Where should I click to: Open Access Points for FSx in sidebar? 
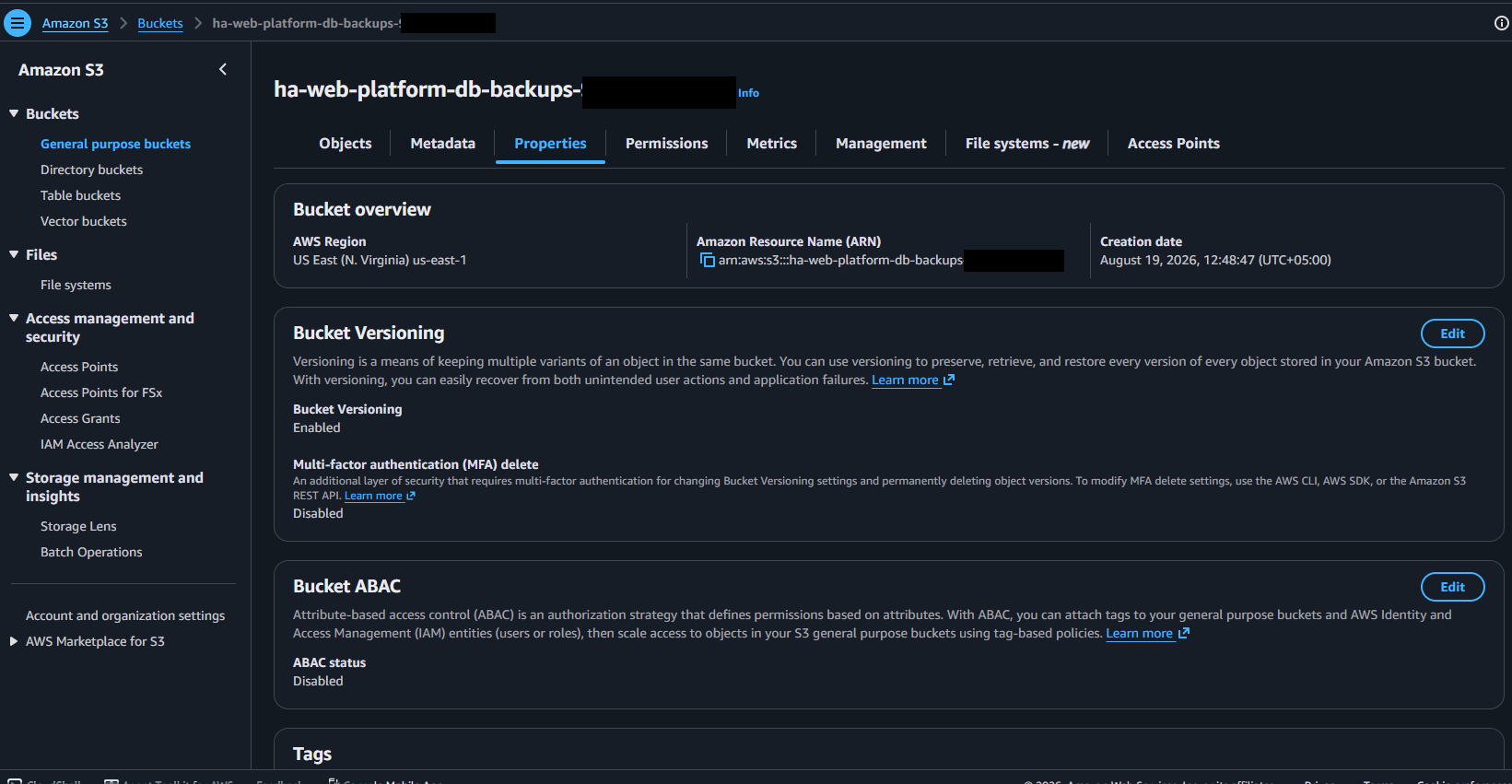(x=101, y=392)
